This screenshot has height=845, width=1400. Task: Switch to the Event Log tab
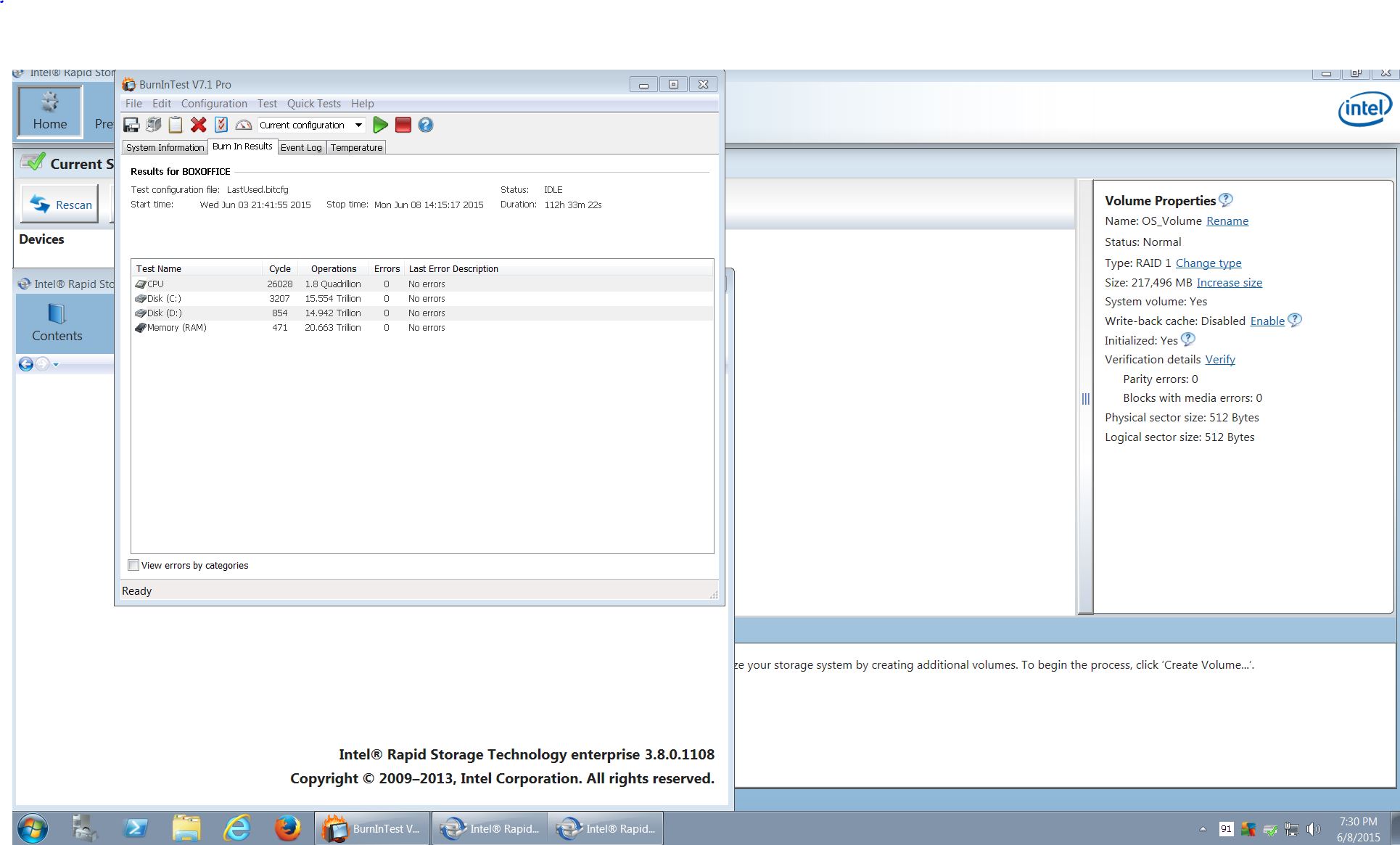301,147
